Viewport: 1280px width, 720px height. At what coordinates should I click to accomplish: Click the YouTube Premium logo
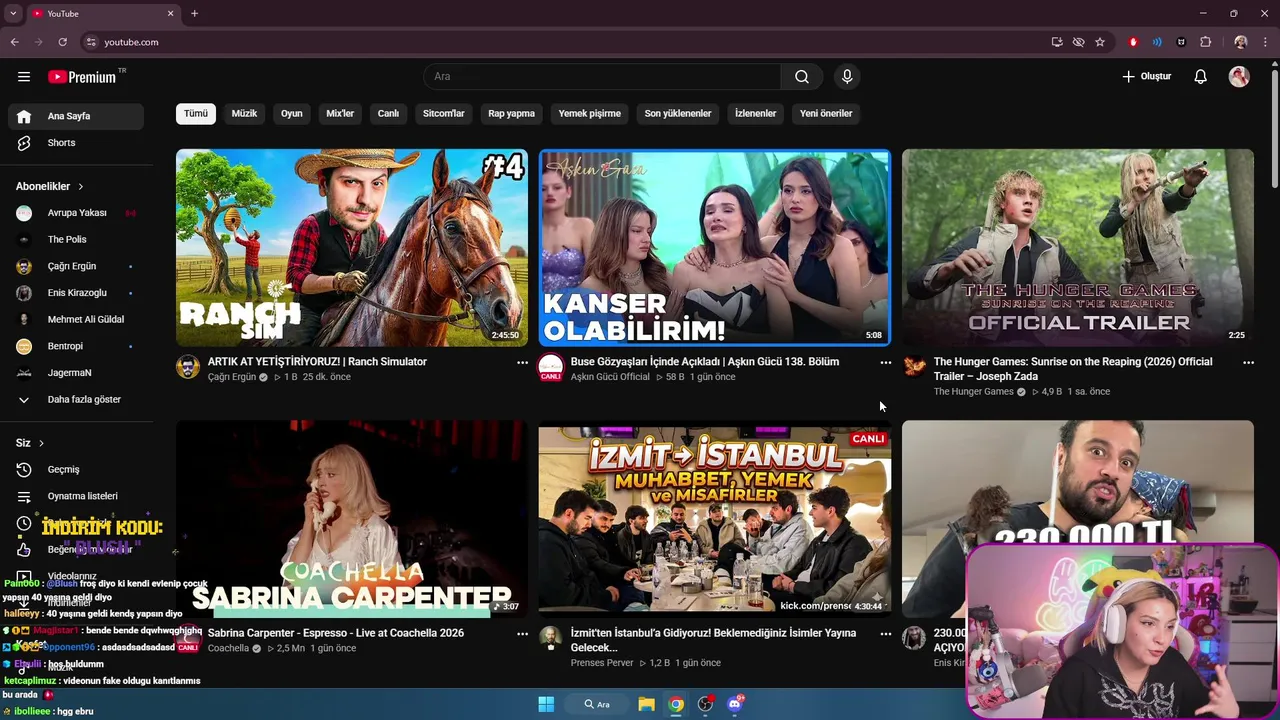[82, 77]
